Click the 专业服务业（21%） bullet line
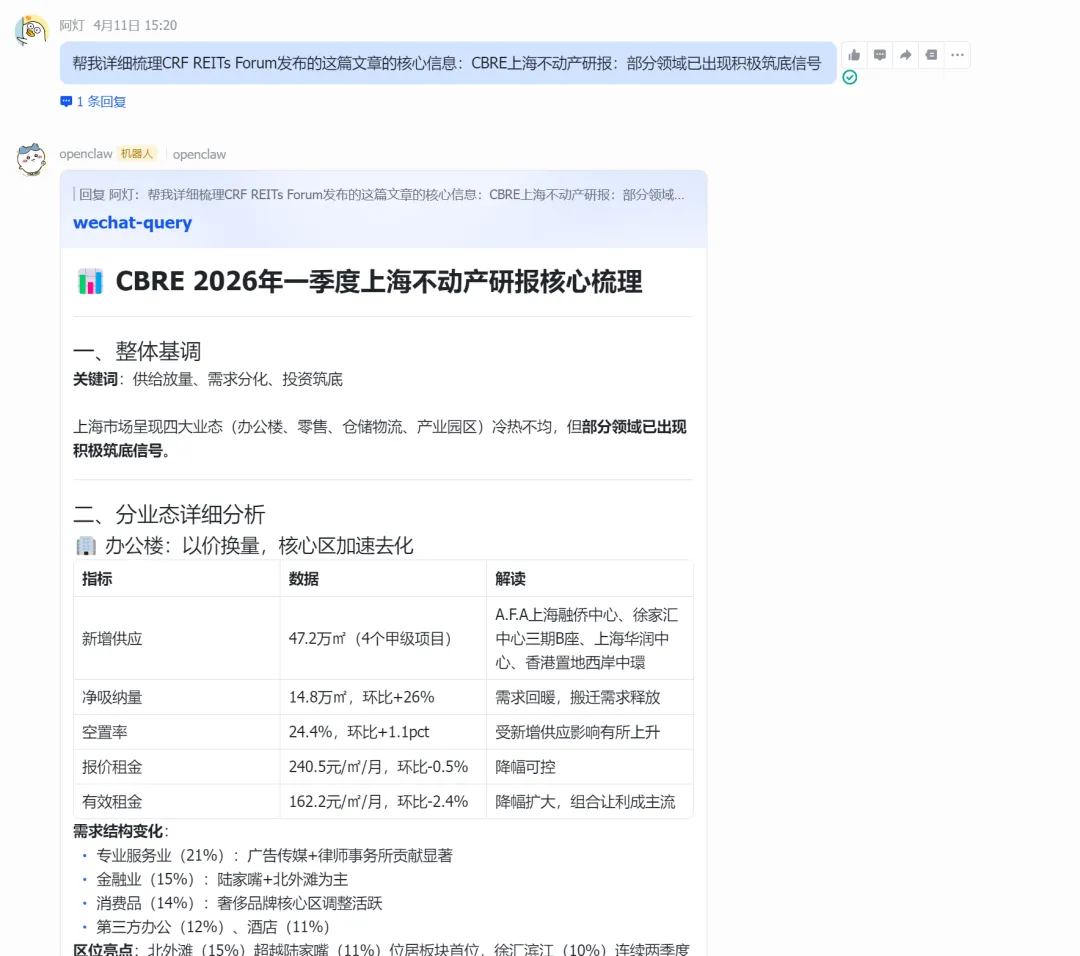The image size is (1080, 956). click(274, 856)
